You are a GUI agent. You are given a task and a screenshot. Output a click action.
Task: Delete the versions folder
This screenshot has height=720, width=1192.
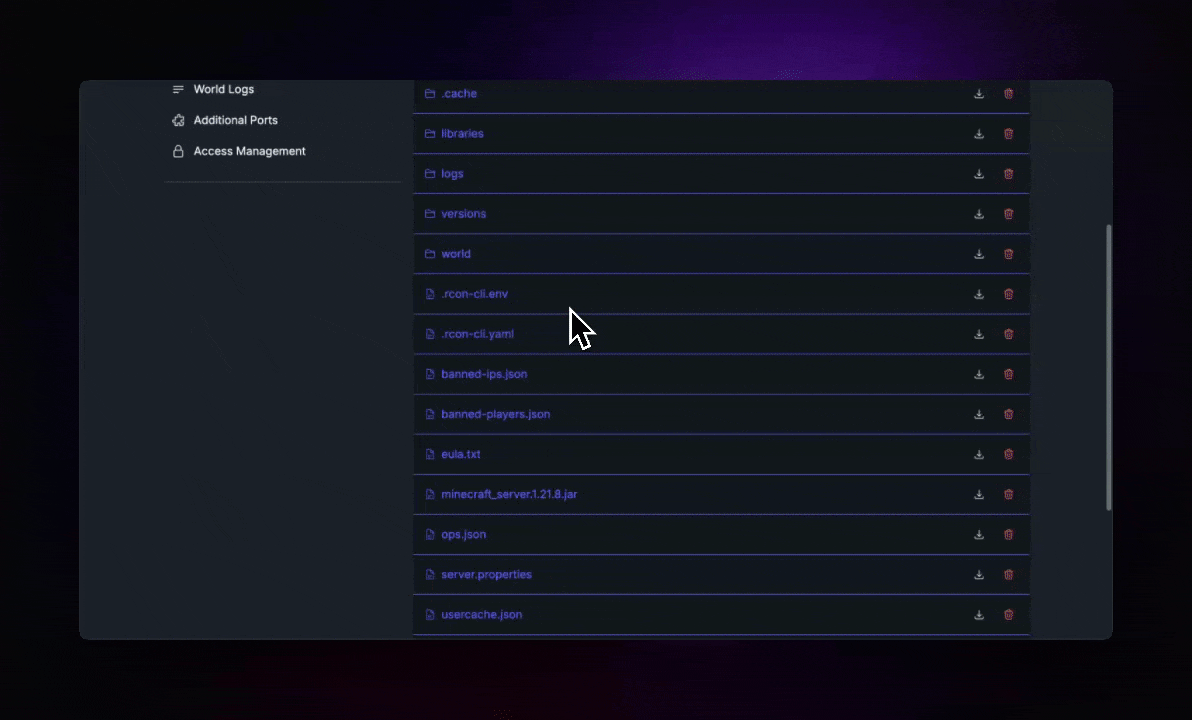(x=1009, y=214)
